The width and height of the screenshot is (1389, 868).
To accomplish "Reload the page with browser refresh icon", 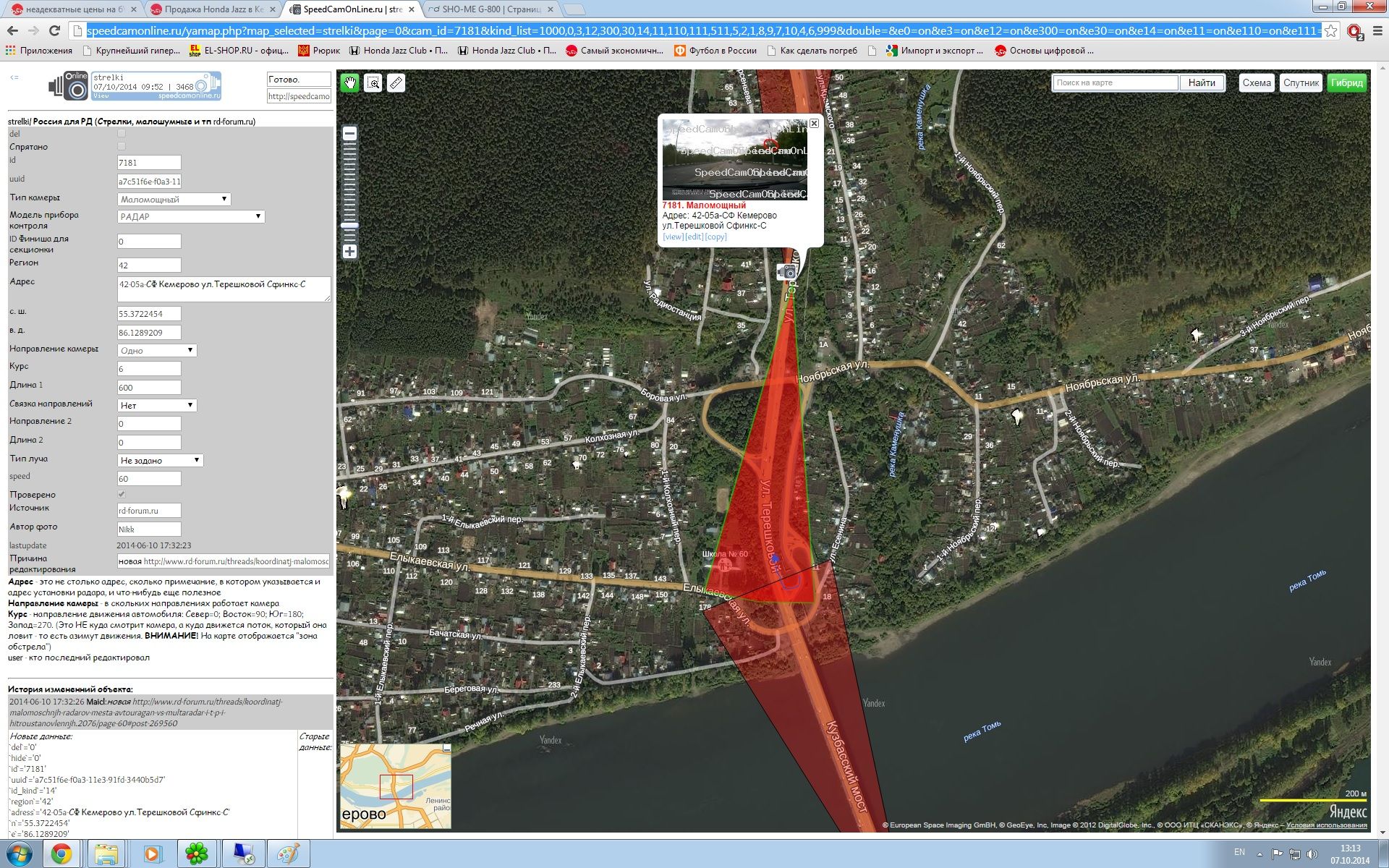I will point(54,30).
